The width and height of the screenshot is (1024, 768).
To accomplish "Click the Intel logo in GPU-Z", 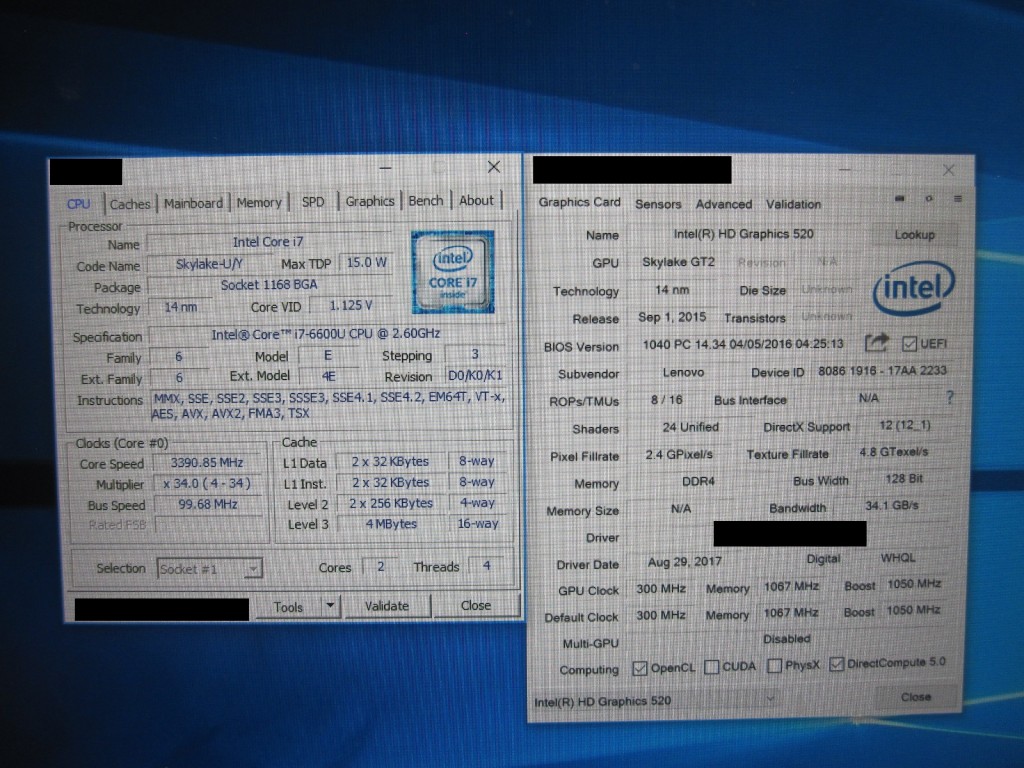I will coord(914,287).
